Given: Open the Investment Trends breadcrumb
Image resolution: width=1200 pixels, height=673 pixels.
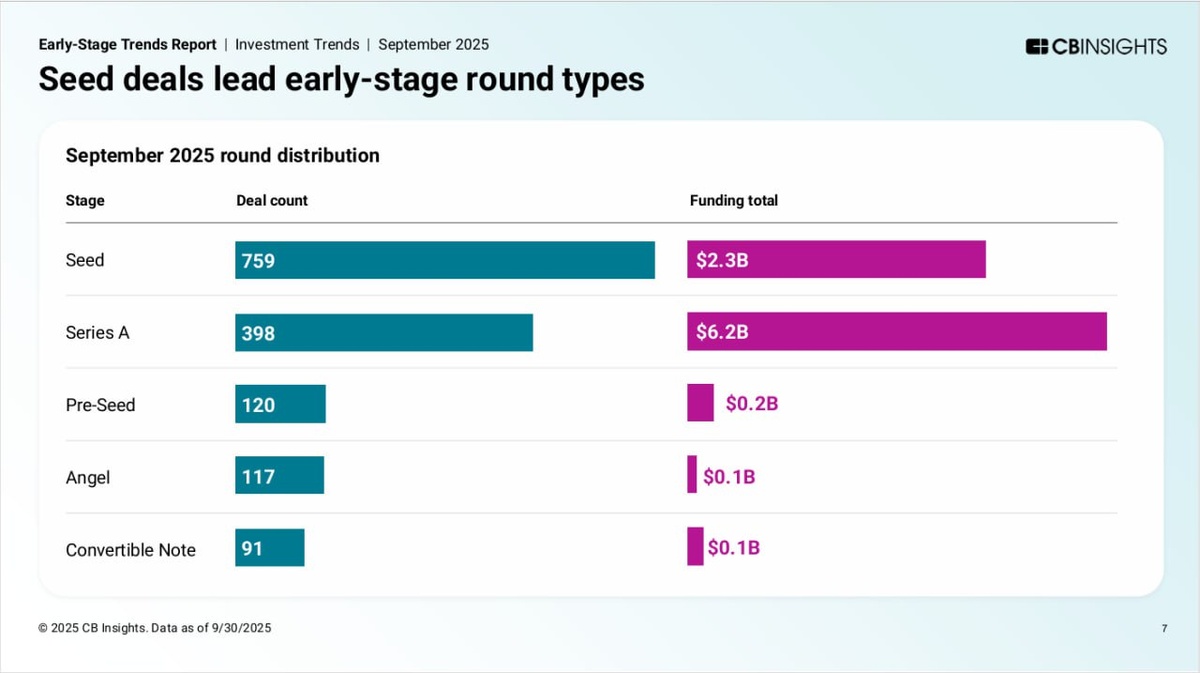Looking at the screenshot, I should (297, 44).
